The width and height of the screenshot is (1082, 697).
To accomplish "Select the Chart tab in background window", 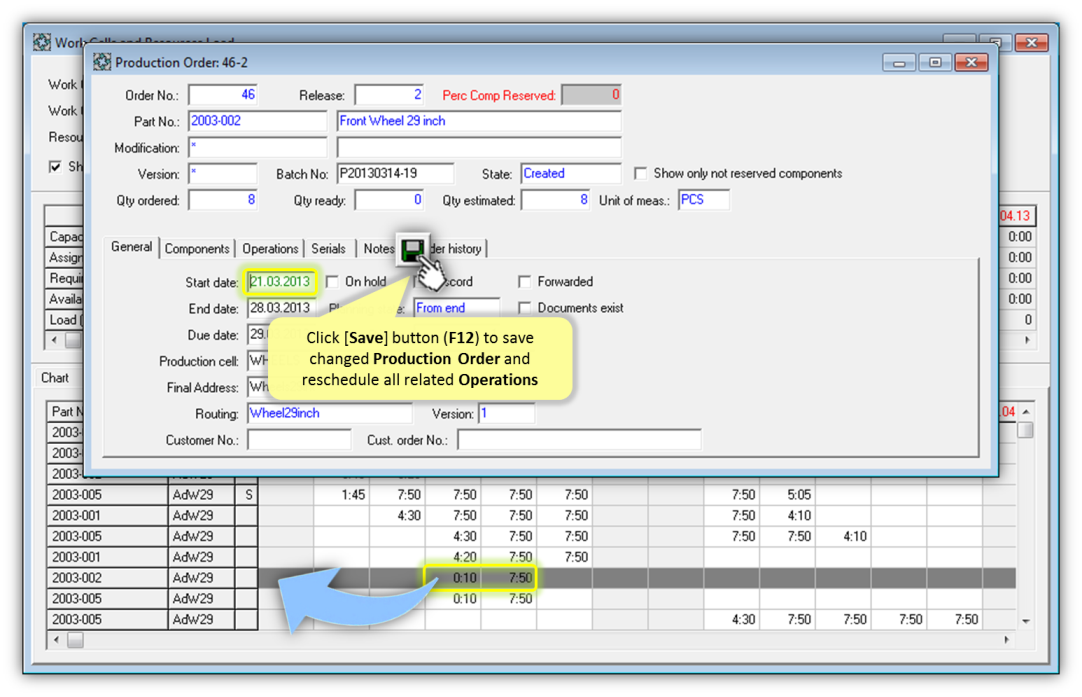I will [x=55, y=377].
